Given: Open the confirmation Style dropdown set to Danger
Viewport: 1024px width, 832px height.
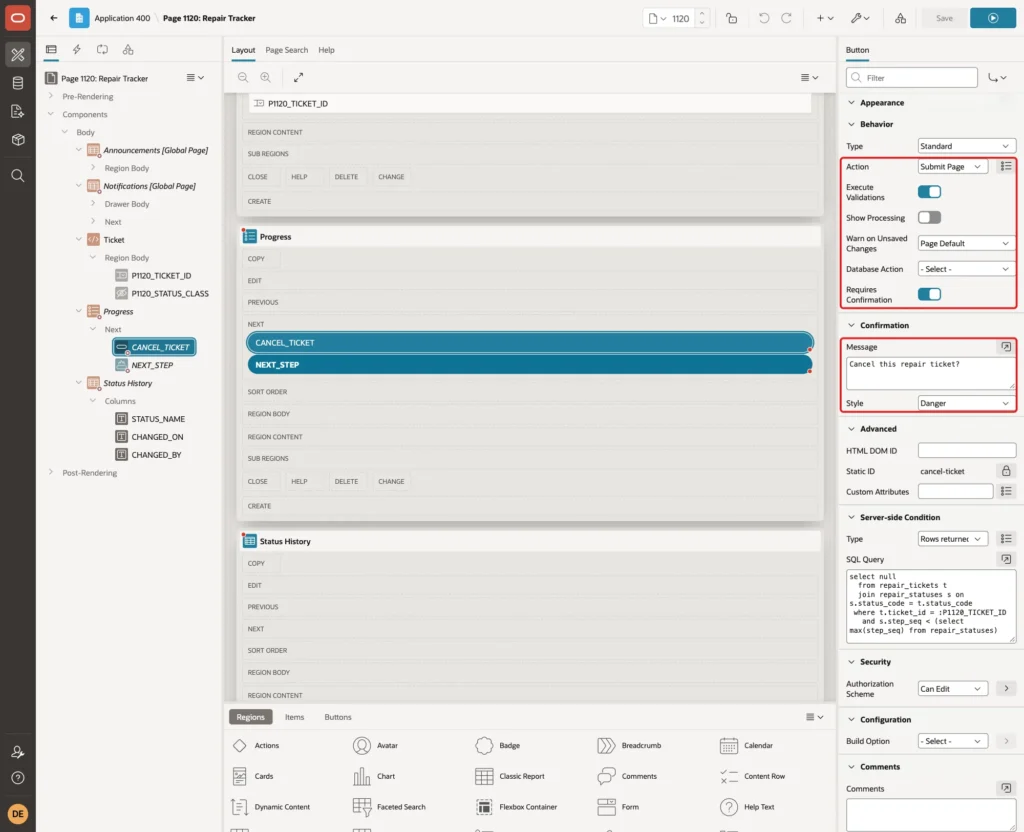Looking at the screenshot, I should 966,404.
